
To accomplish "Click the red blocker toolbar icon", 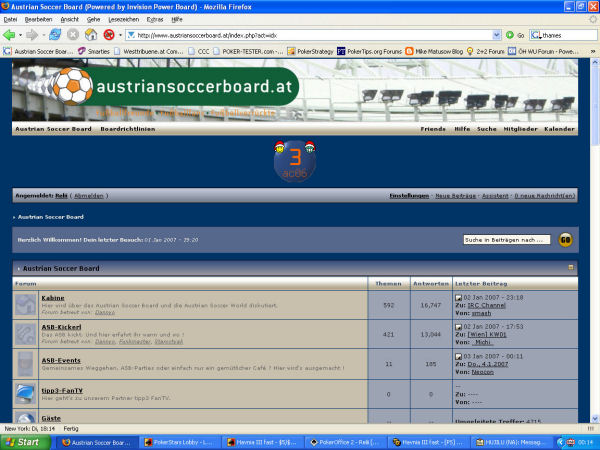I will click(109, 35).
